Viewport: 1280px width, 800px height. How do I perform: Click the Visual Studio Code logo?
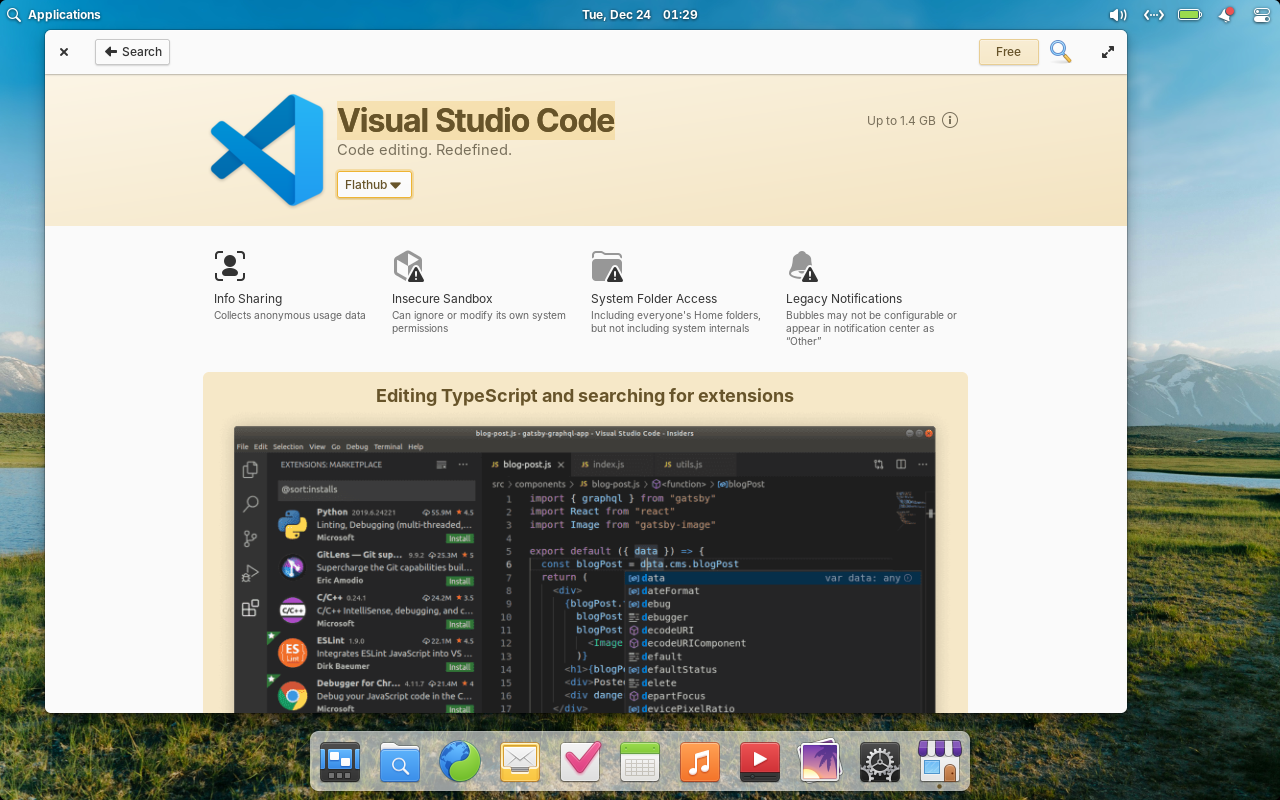[x=267, y=150]
